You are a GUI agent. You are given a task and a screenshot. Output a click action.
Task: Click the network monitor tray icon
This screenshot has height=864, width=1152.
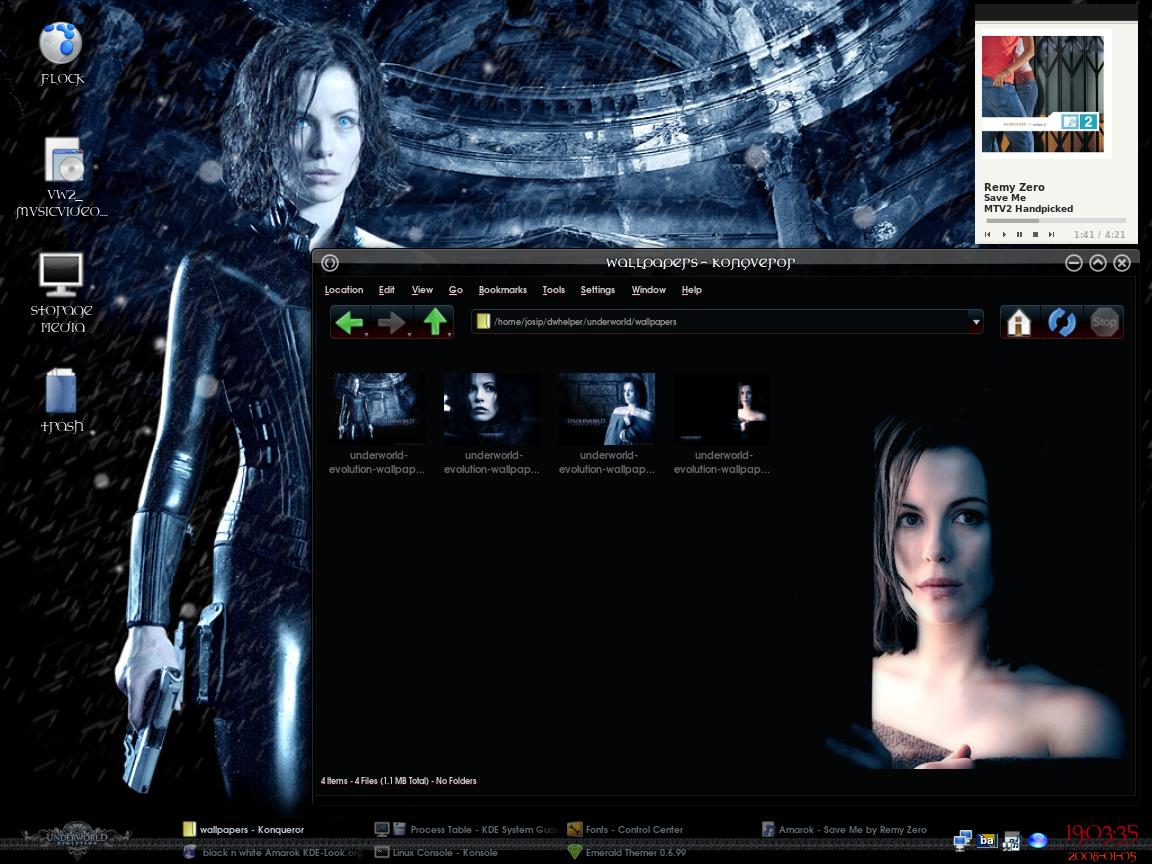pos(962,840)
